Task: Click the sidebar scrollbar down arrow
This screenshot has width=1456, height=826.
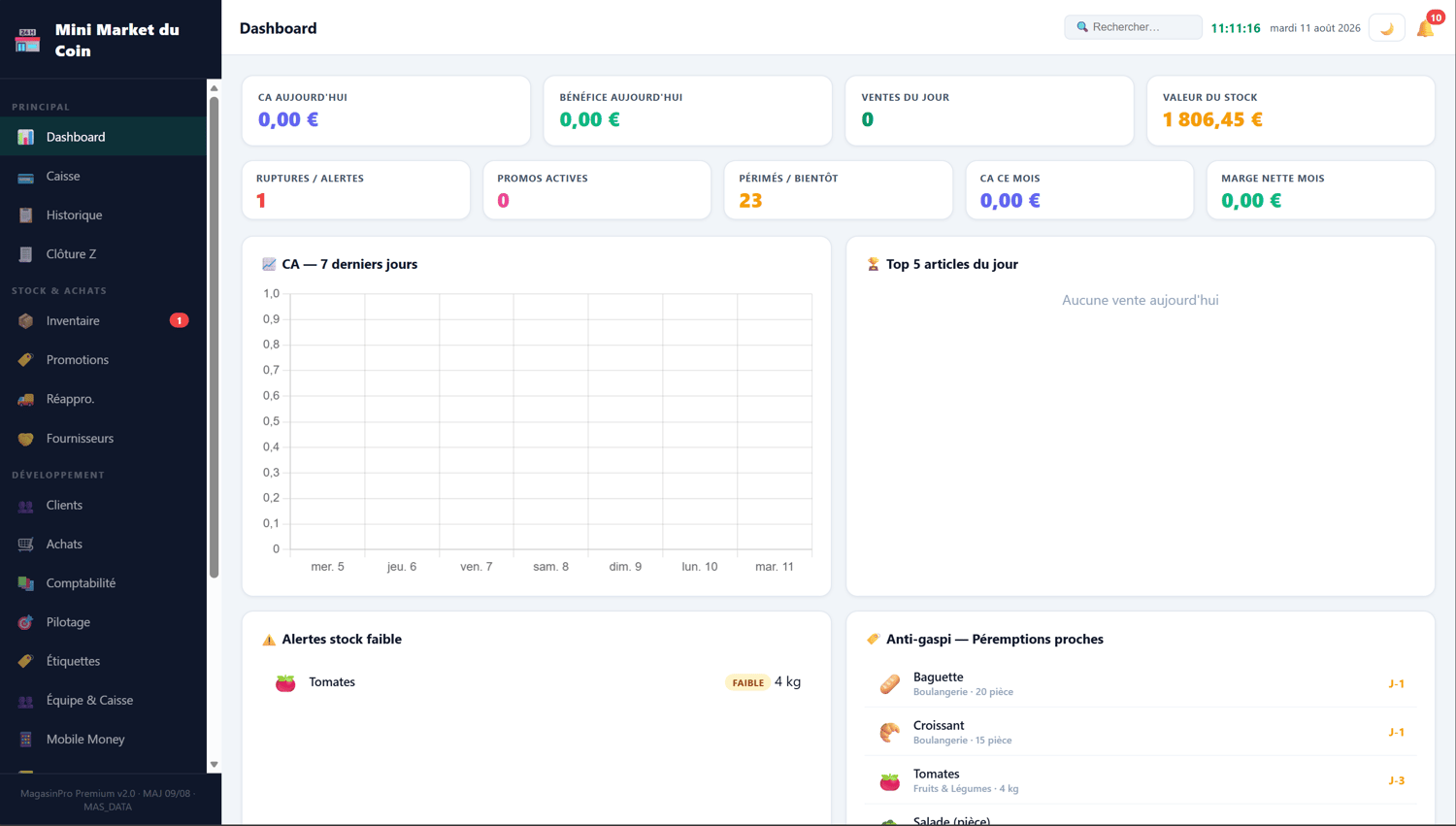Action: (215, 765)
